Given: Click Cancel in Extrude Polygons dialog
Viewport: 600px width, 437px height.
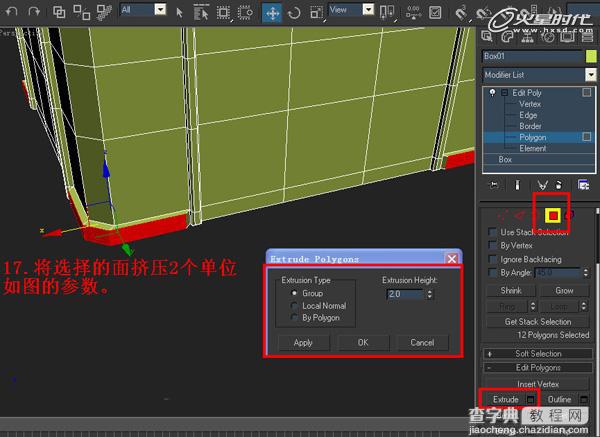Looking at the screenshot, I should pos(422,342).
